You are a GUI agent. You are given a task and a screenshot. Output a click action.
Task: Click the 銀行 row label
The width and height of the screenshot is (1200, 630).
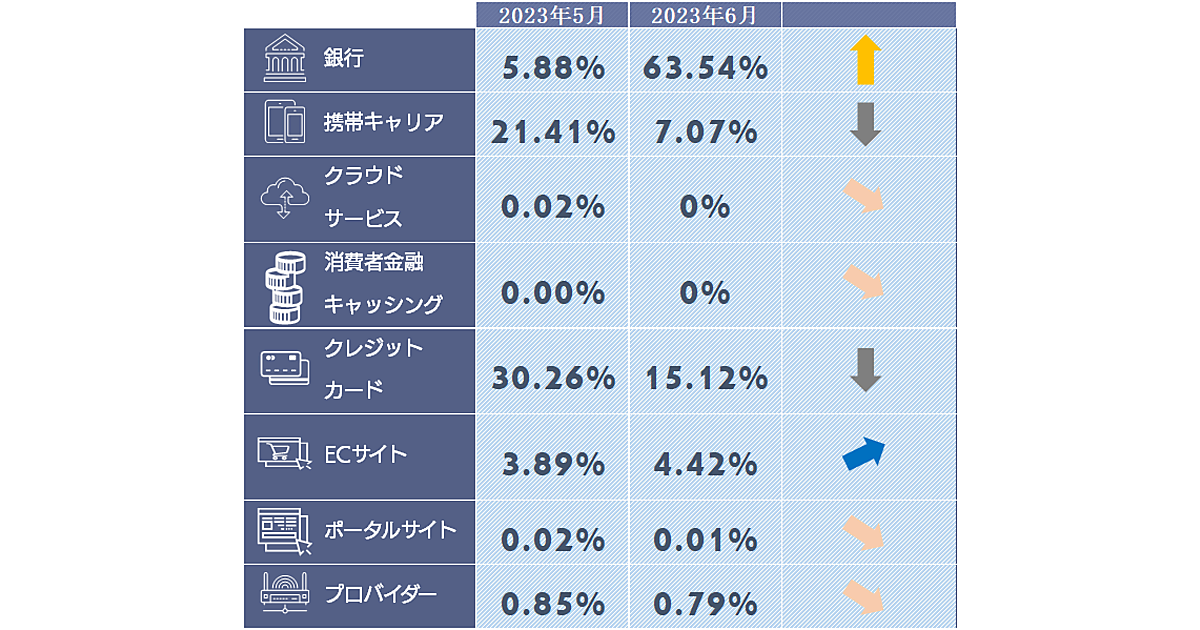[344, 58]
